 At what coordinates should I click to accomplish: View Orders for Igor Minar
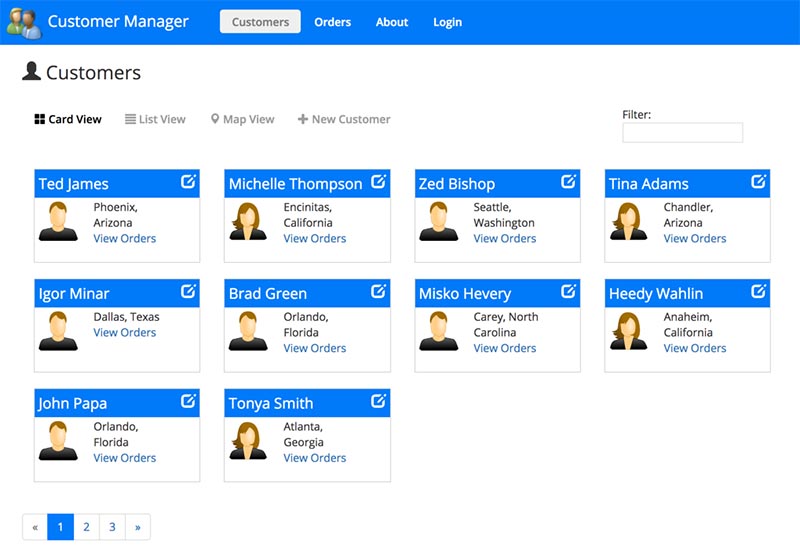(124, 333)
